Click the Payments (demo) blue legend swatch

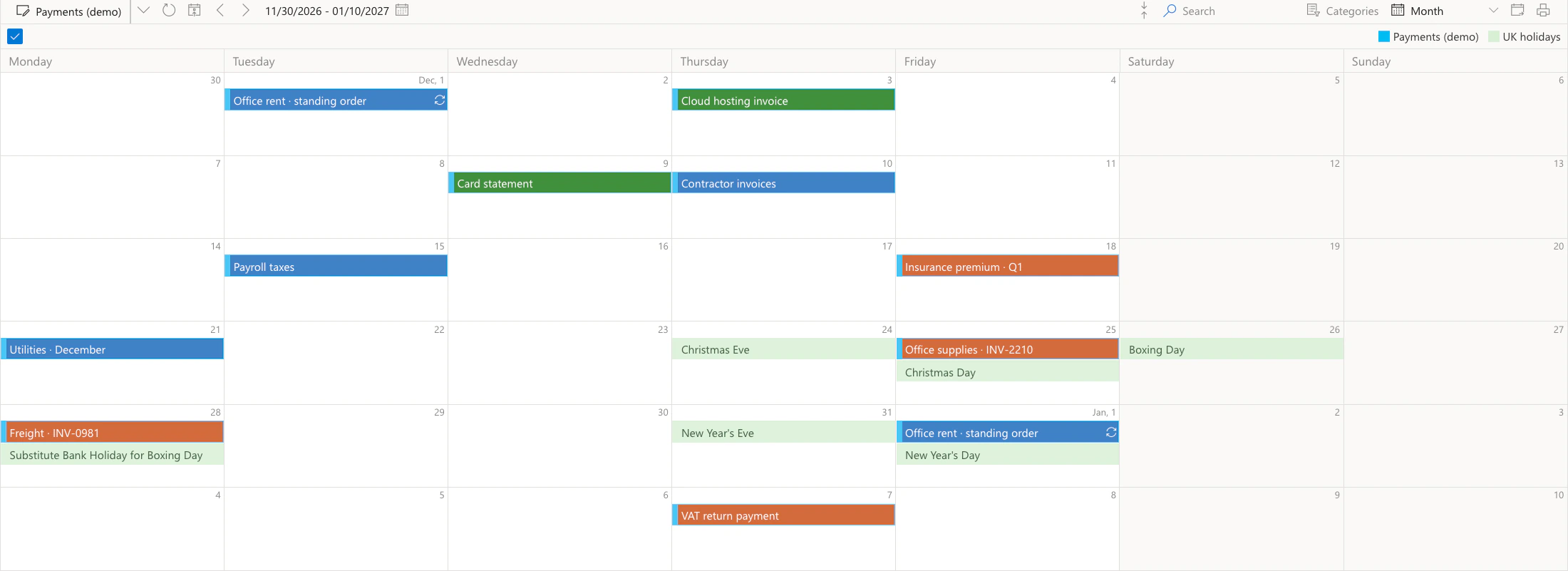pyautogui.click(x=1384, y=36)
